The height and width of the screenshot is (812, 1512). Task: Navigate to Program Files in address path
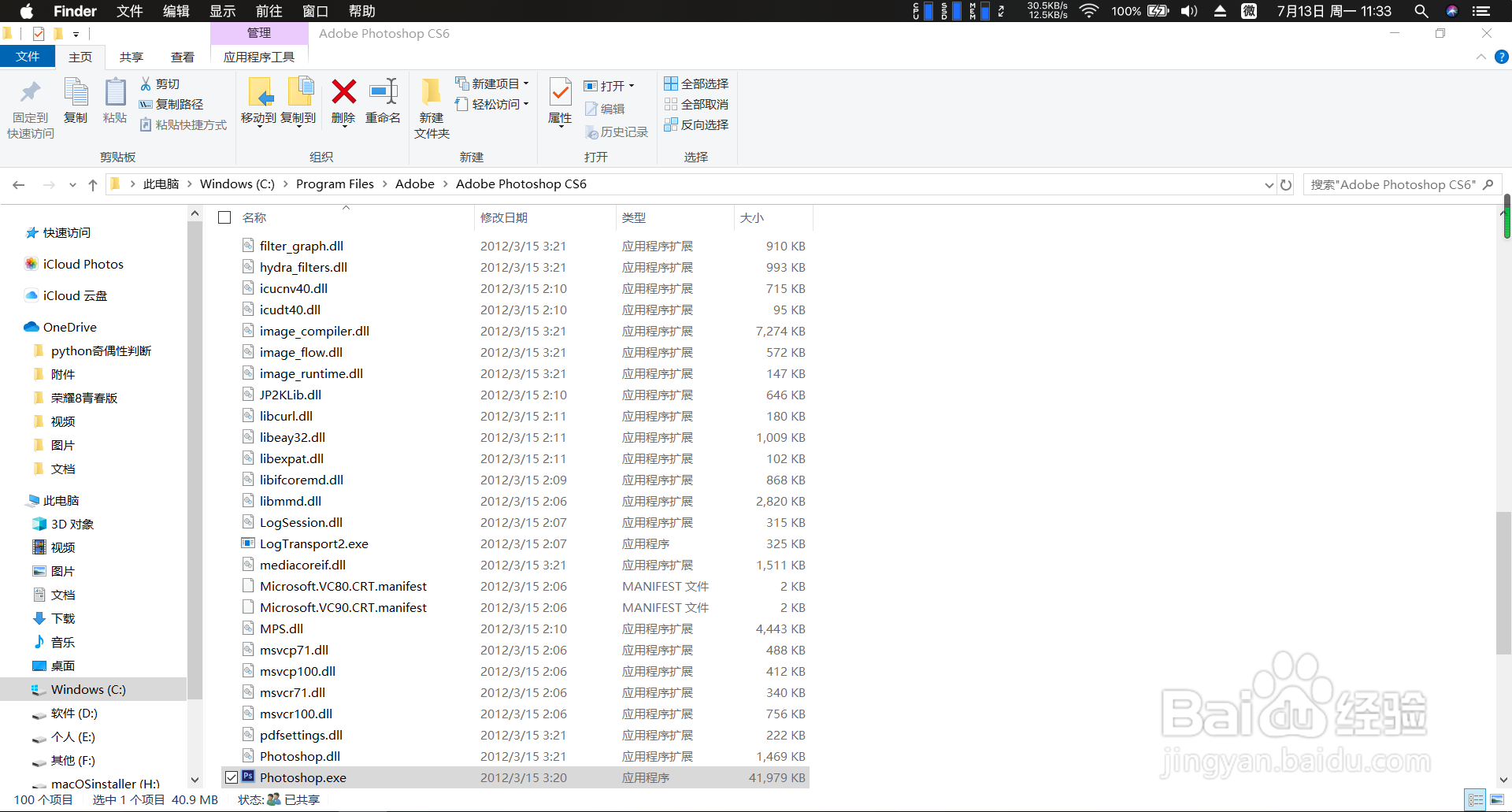tap(335, 184)
